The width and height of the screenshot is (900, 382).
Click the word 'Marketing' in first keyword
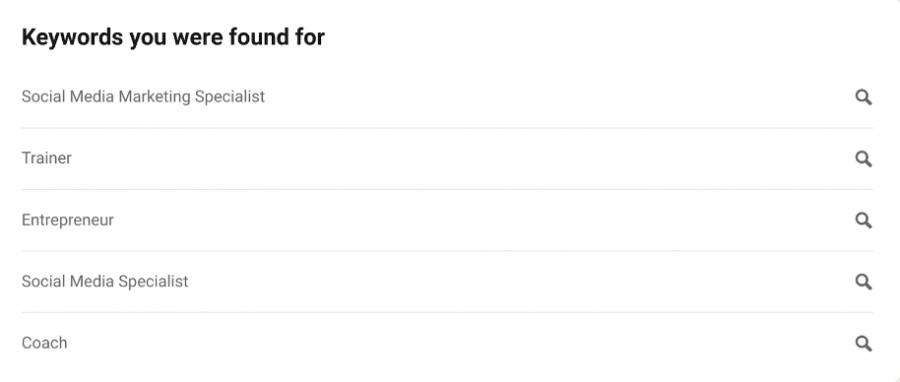tap(154, 98)
